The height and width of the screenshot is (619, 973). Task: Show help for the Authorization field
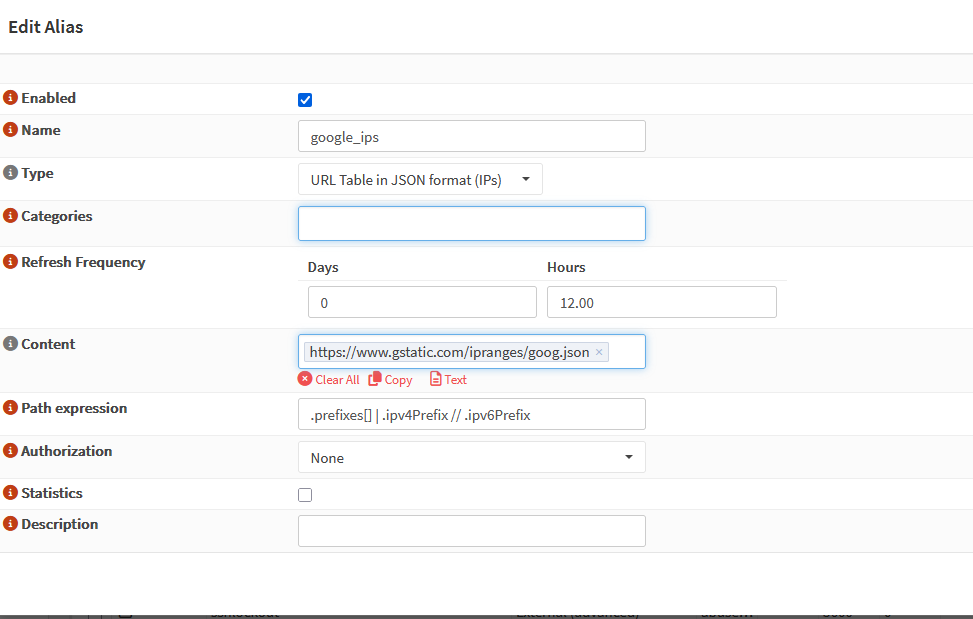point(11,451)
